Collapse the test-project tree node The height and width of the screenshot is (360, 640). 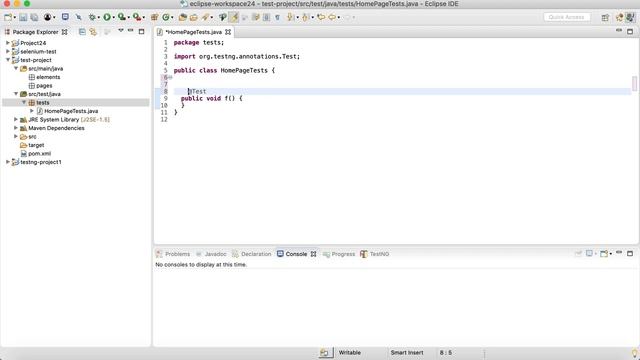[8, 60]
